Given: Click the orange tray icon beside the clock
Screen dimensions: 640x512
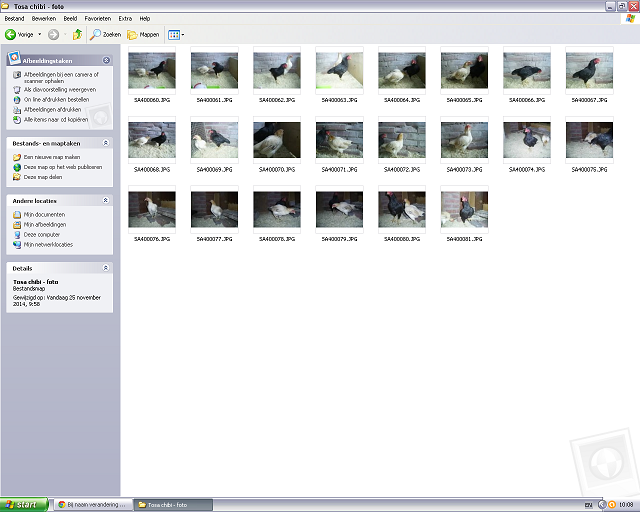Looking at the screenshot, I should pyautogui.click(x=611, y=505).
